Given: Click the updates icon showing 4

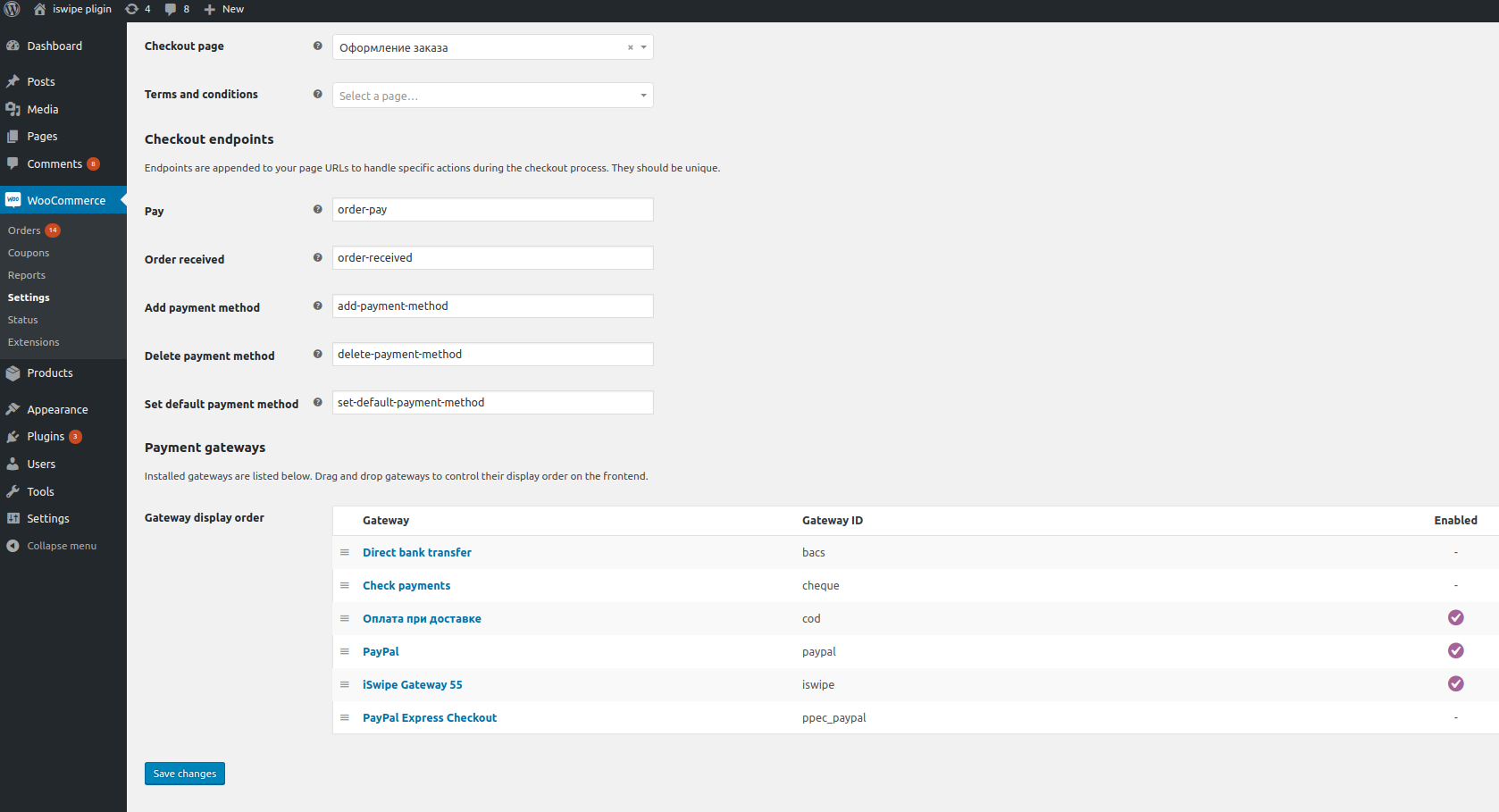Looking at the screenshot, I should point(131,9).
